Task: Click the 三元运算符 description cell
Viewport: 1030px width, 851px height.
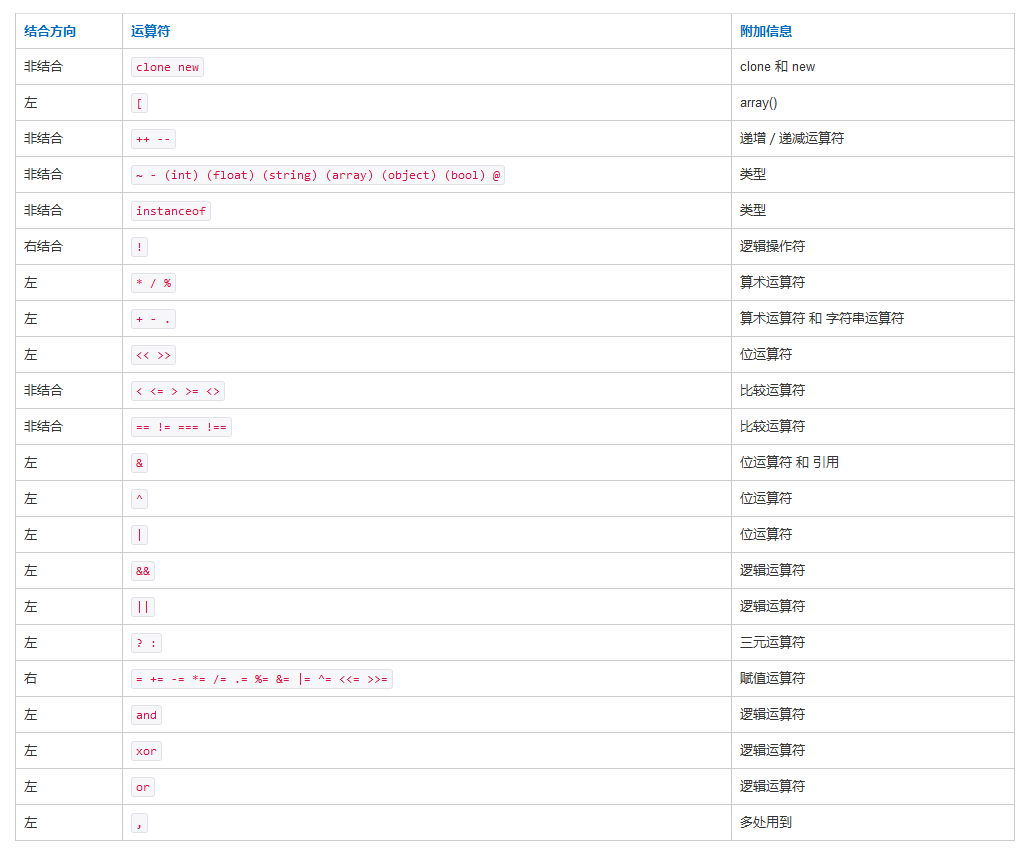Action: (772, 643)
